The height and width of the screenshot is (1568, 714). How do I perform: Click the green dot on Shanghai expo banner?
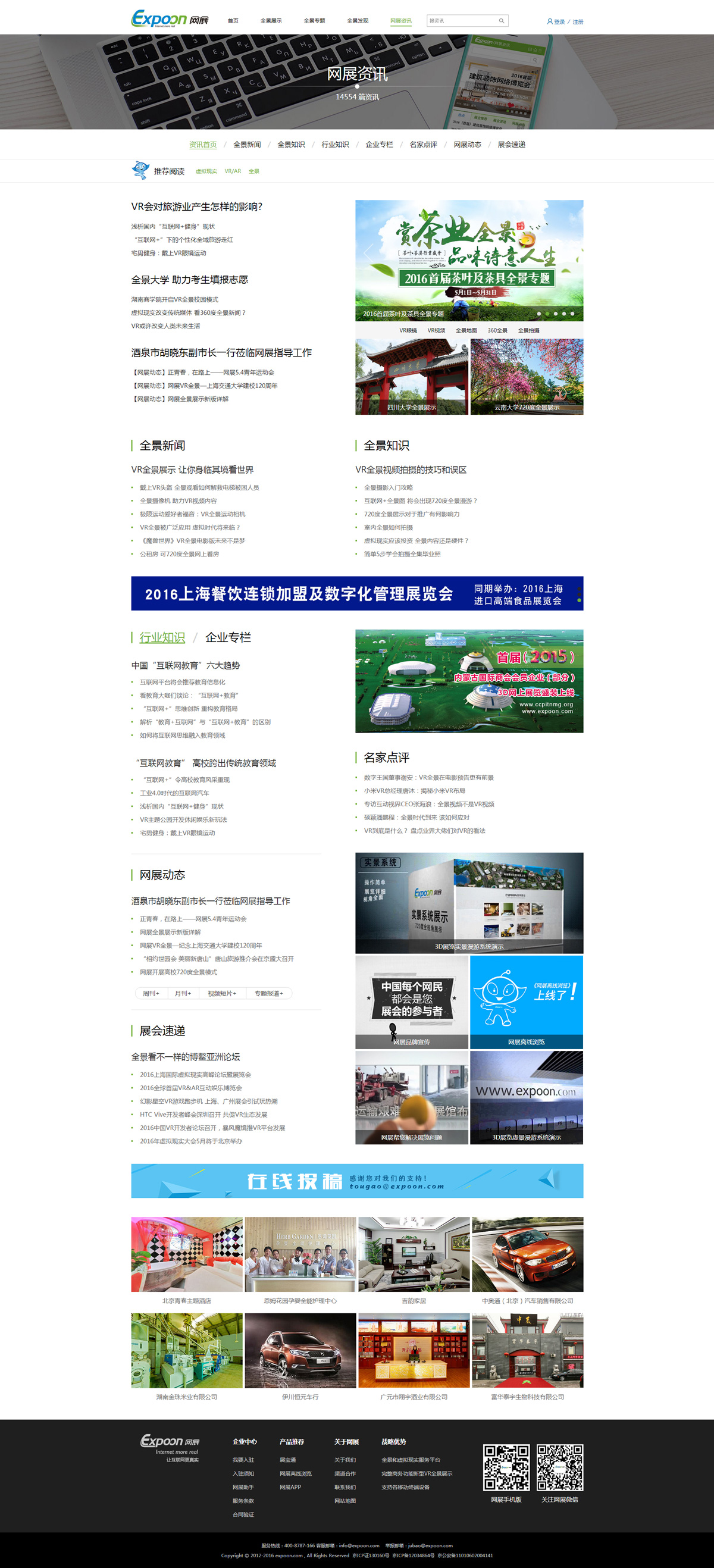tap(579, 600)
